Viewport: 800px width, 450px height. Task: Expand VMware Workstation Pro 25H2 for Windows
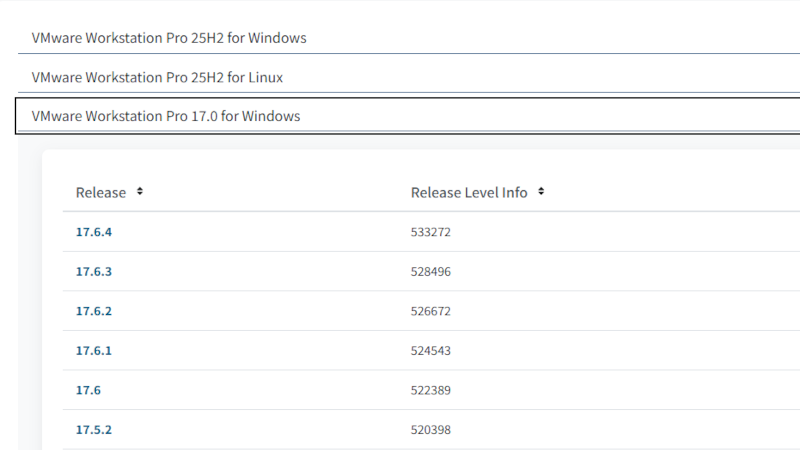pyautogui.click(x=169, y=38)
